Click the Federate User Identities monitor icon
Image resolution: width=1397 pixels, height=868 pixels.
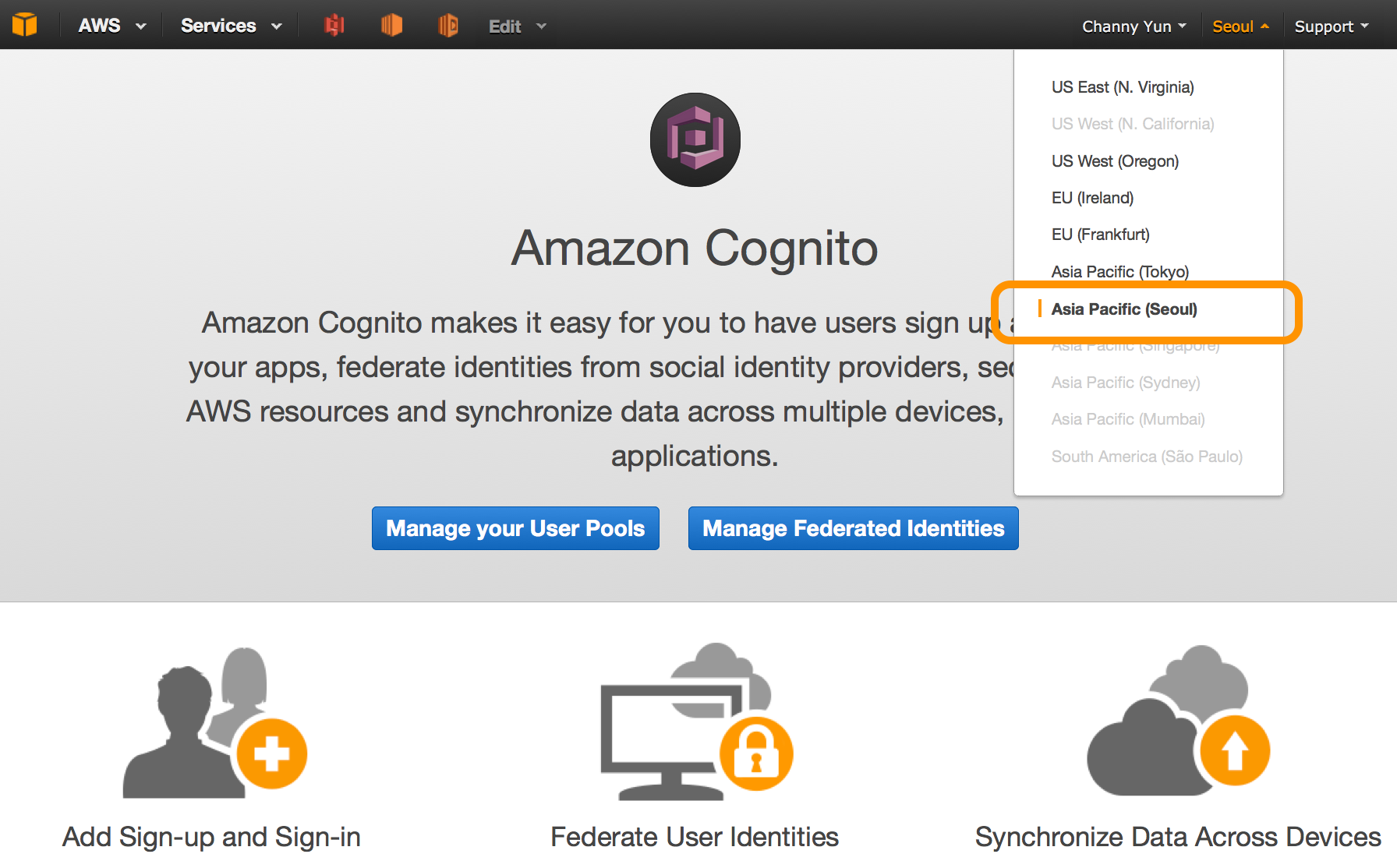click(x=696, y=722)
